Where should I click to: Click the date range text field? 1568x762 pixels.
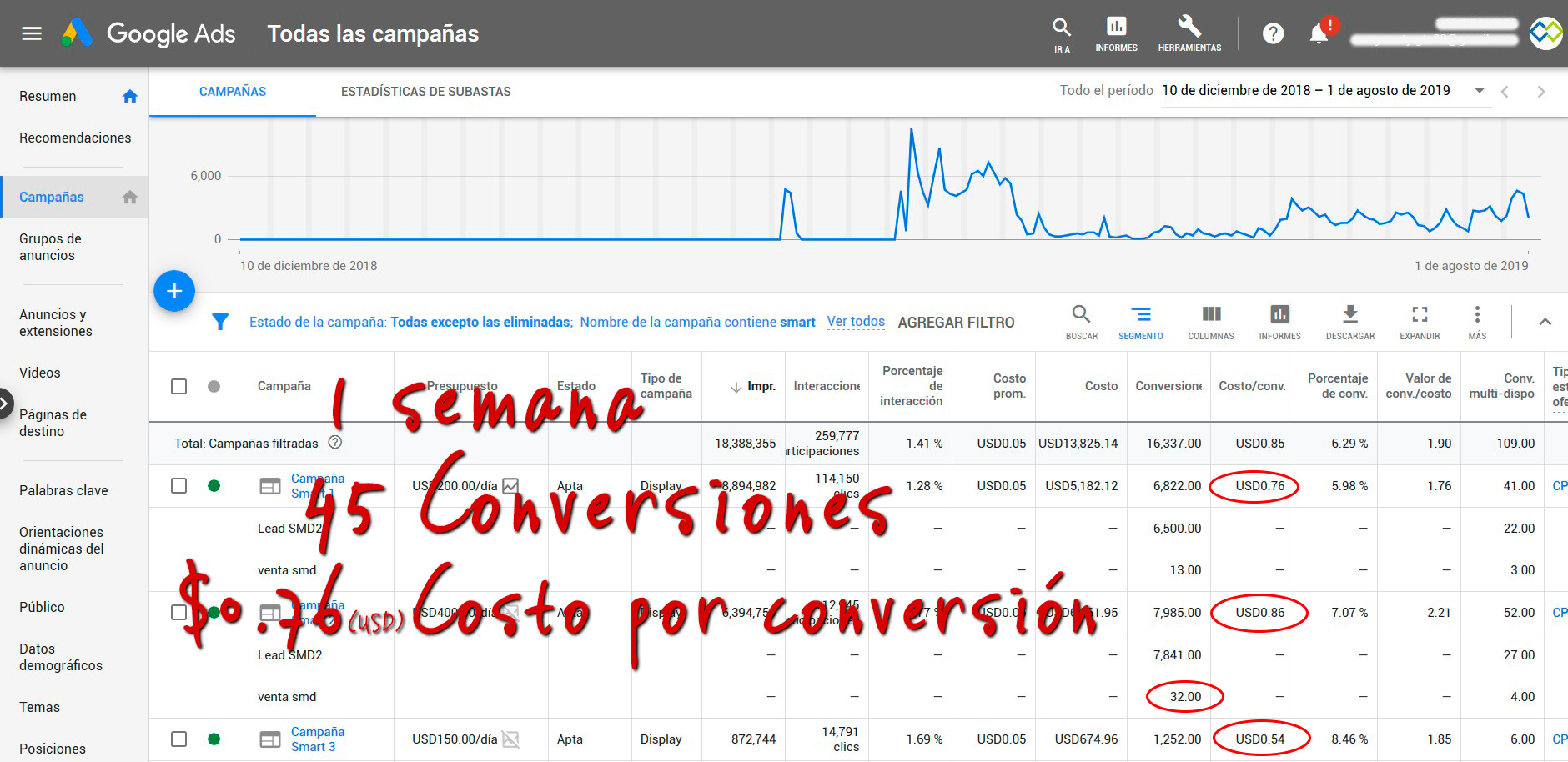tap(1306, 90)
